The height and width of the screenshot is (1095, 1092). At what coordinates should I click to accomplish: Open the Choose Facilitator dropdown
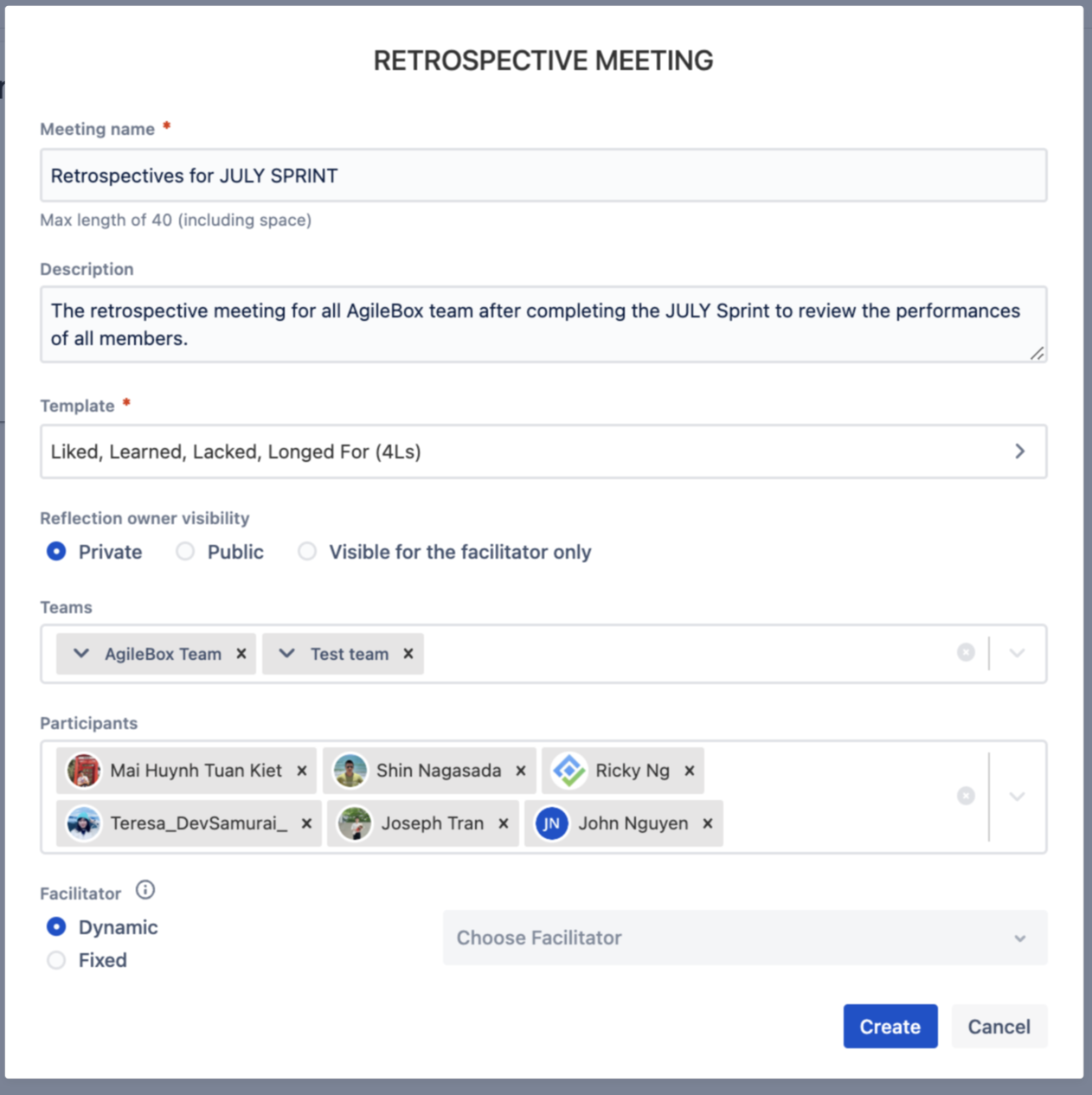click(x=744, y=938)
